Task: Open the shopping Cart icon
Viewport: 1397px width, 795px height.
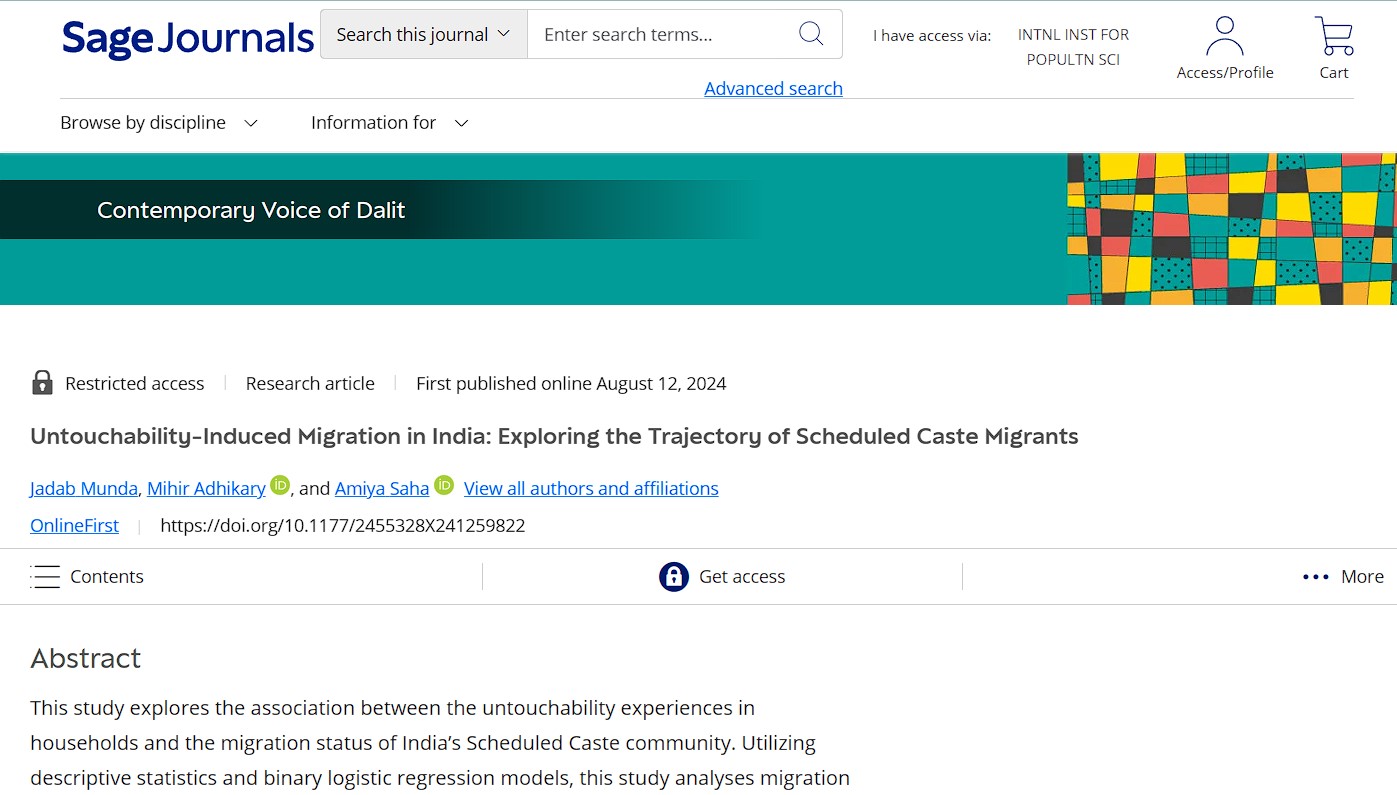Action: tap(1334, 36)
